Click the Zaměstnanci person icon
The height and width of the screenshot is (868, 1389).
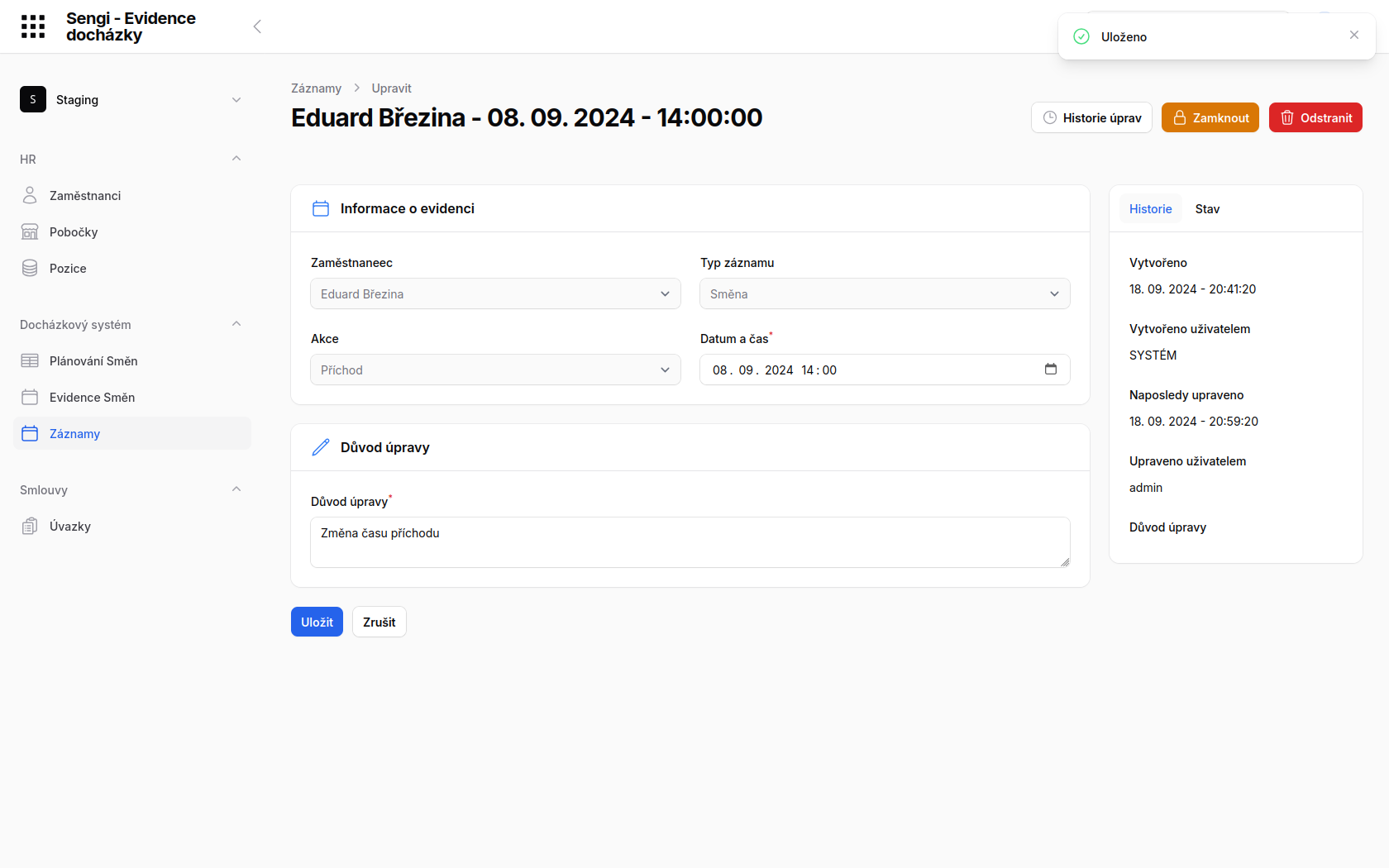coord(30,195)
